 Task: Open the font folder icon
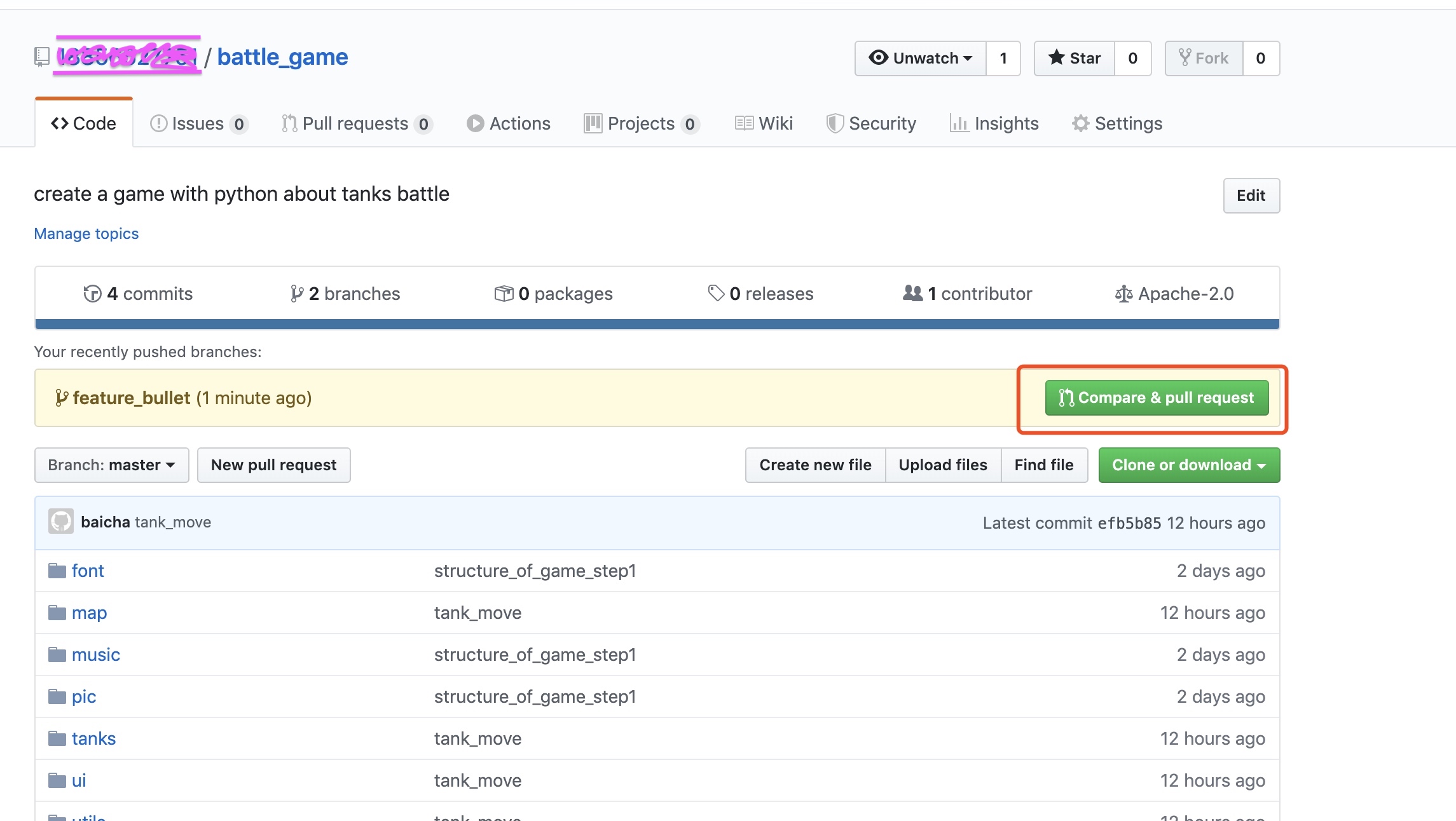click(x=57, y=571)
